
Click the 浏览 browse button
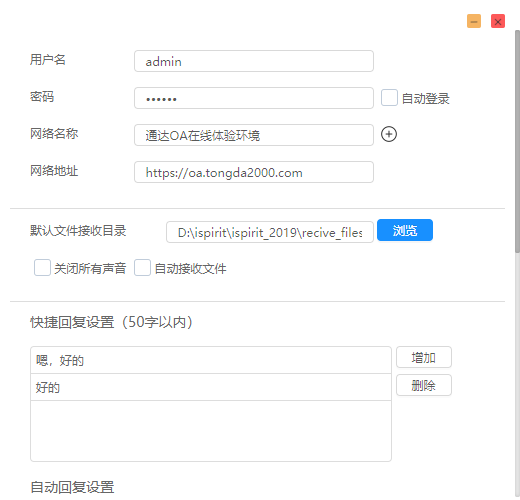click(405, 230)
